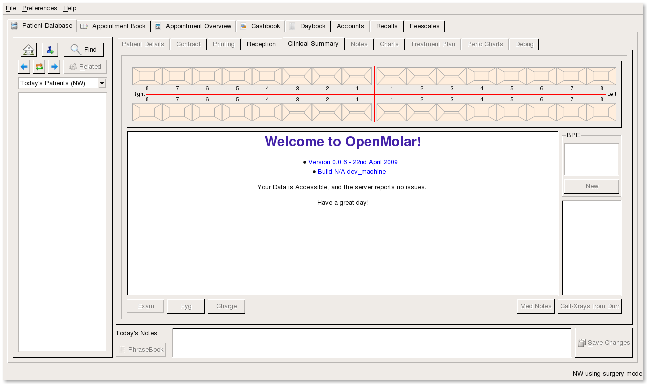This screenshot has height=384, width=647.
Task: Select lower right tooth 5 in chart
Action: [237, 112]
